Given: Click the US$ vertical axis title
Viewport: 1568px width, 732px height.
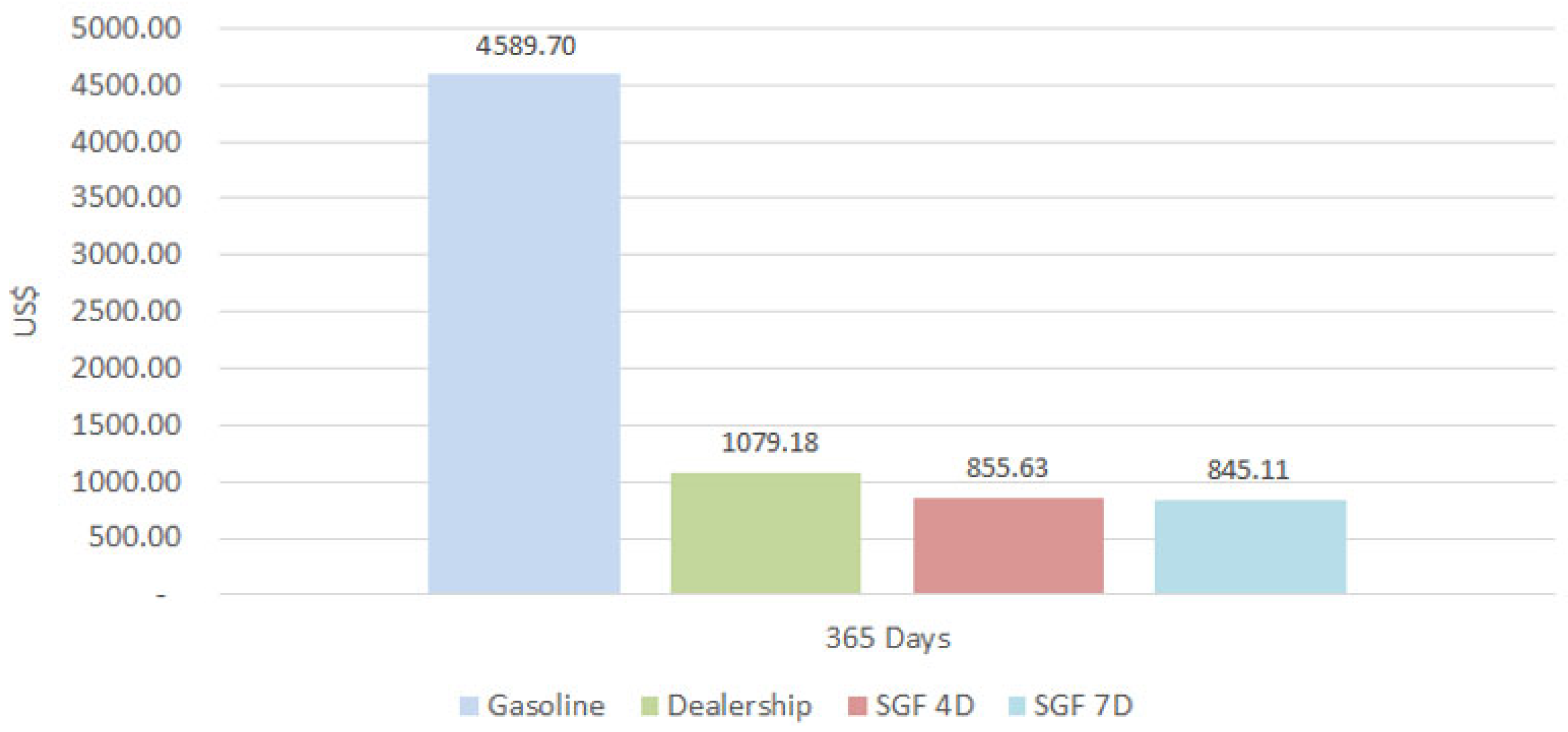Looking at the screenshot, I should click(25, 311).
